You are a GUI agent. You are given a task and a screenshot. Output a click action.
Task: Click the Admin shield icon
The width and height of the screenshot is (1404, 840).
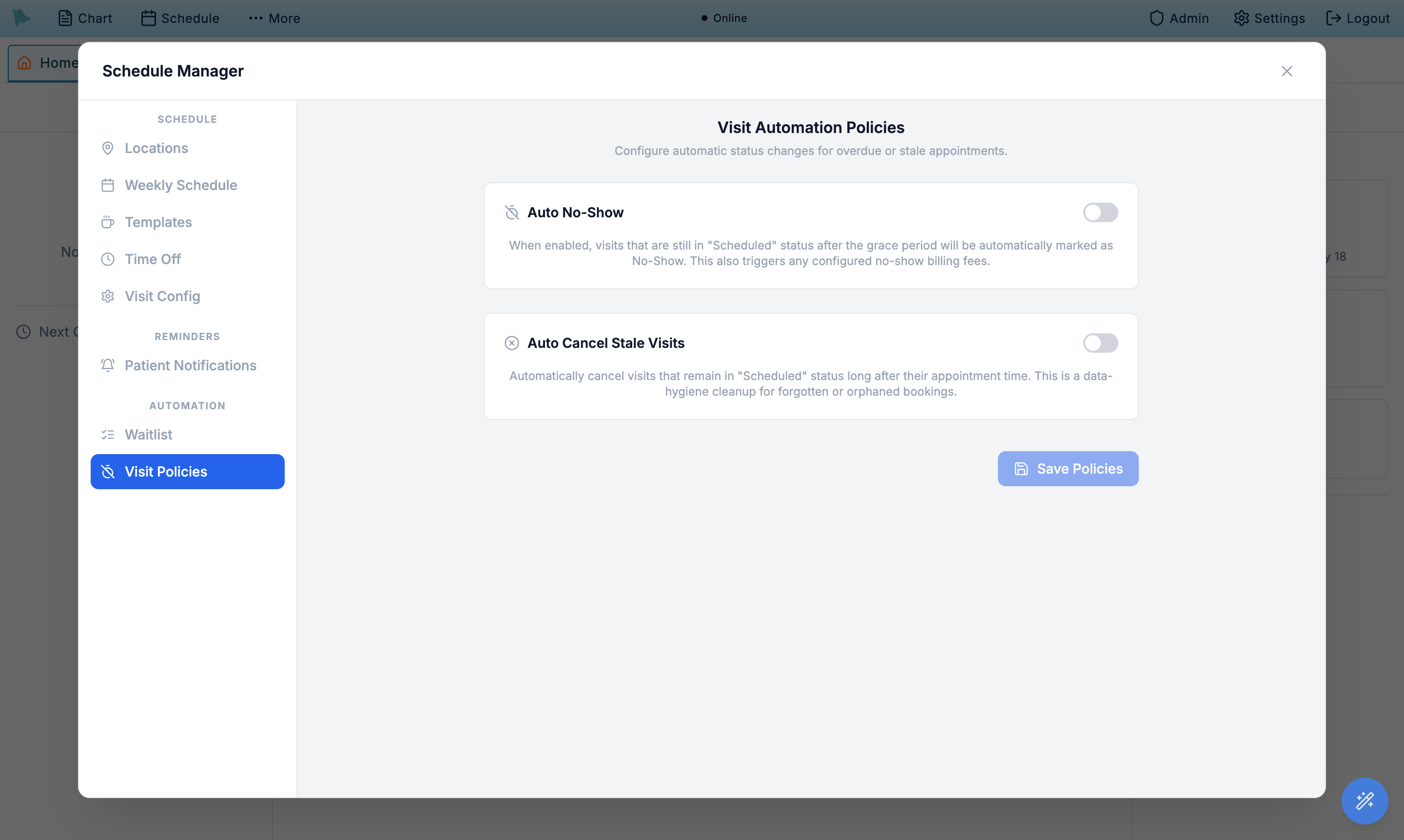coord(1156,18)
